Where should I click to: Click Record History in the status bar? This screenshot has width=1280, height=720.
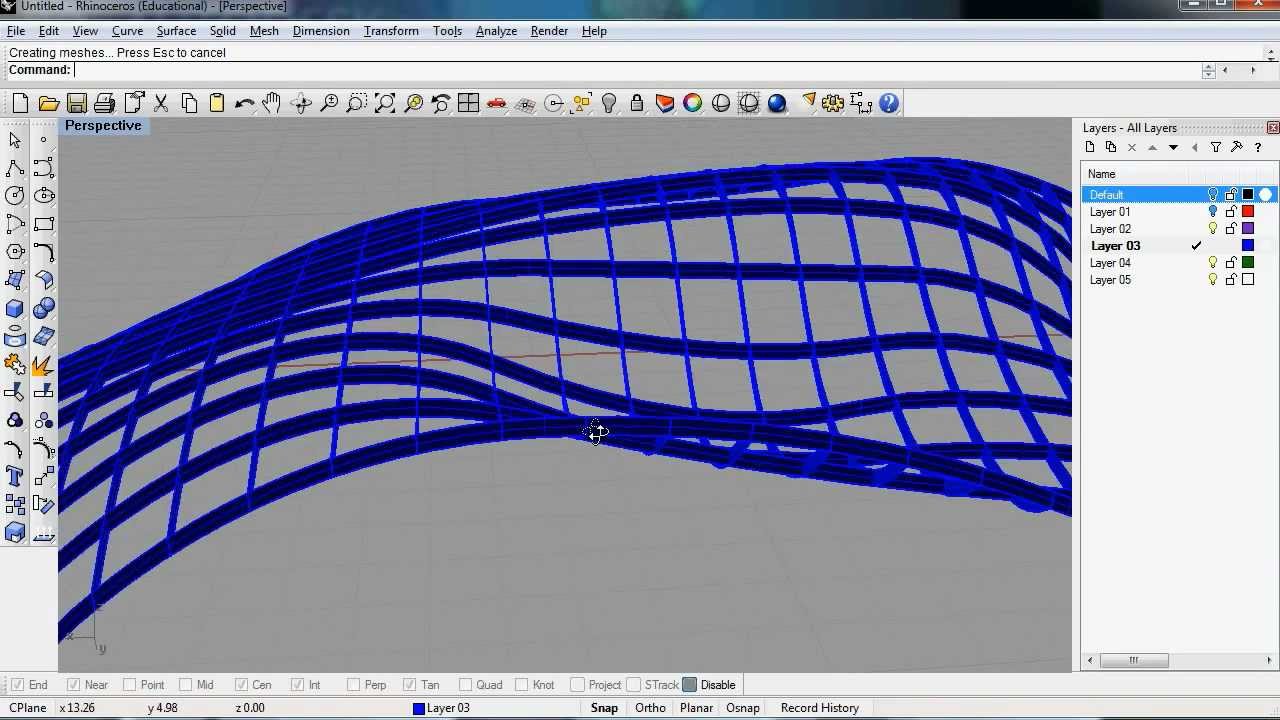point(820,708)
